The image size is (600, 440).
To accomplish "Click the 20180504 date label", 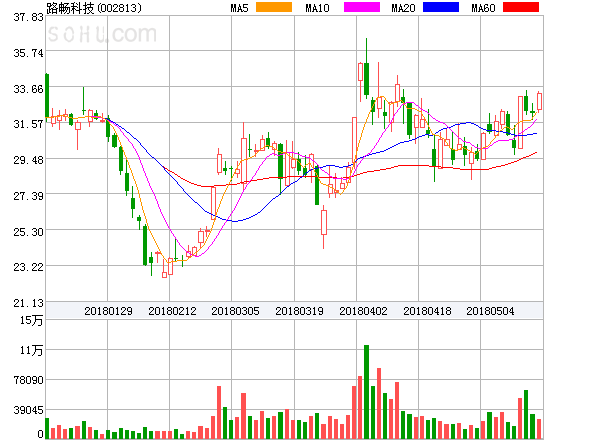I will [x=490, y=311].
